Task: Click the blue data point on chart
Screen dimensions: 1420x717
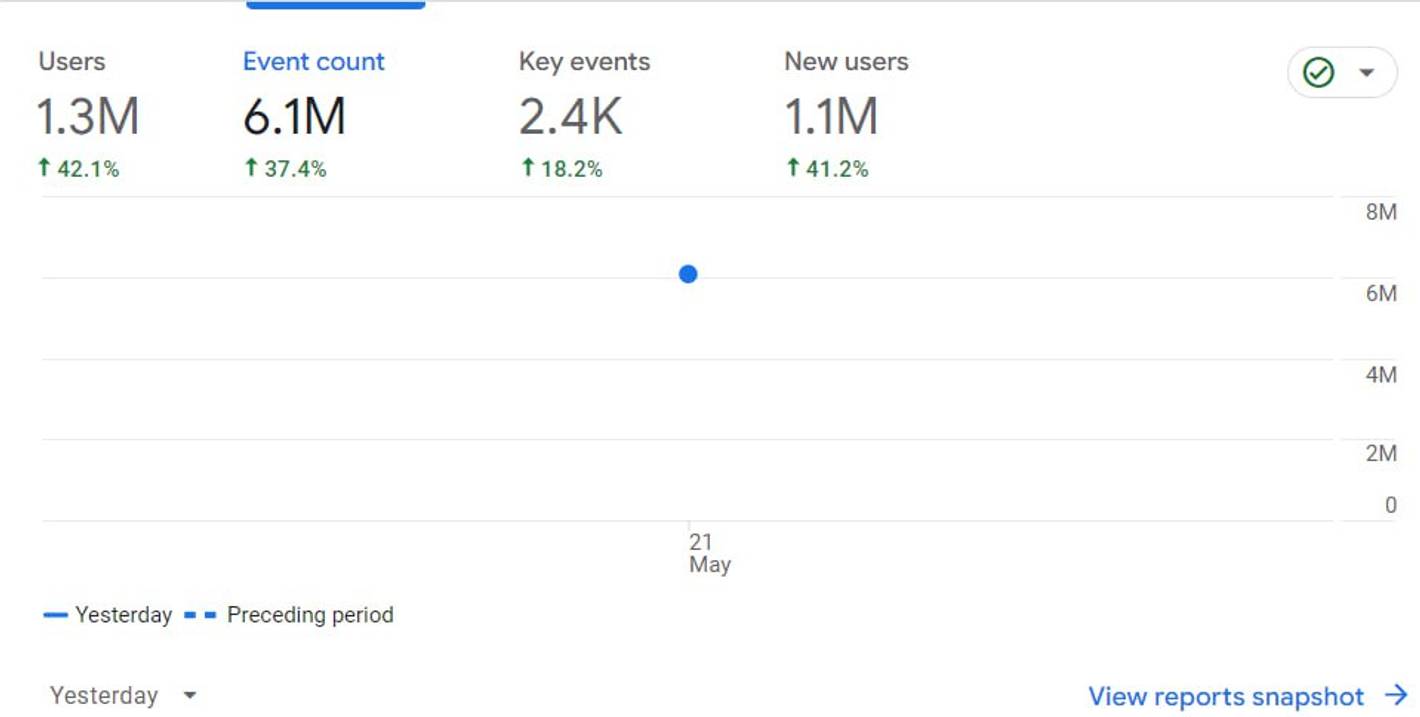Action: [x=688, y=274]
